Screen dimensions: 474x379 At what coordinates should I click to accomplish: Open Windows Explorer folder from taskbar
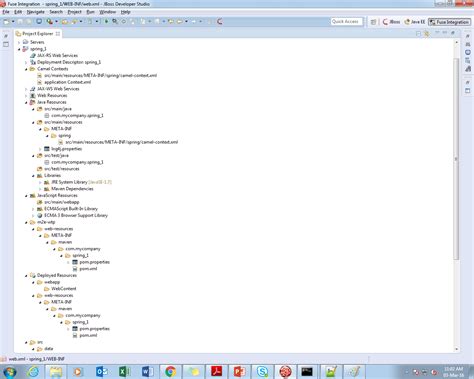(x=56, y=371)
